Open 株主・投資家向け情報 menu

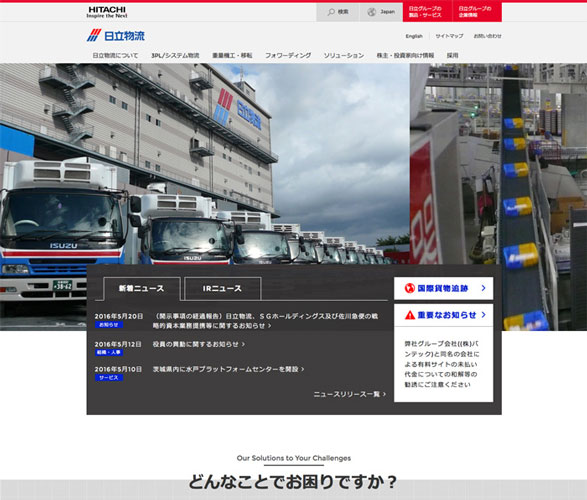point(405,55)
